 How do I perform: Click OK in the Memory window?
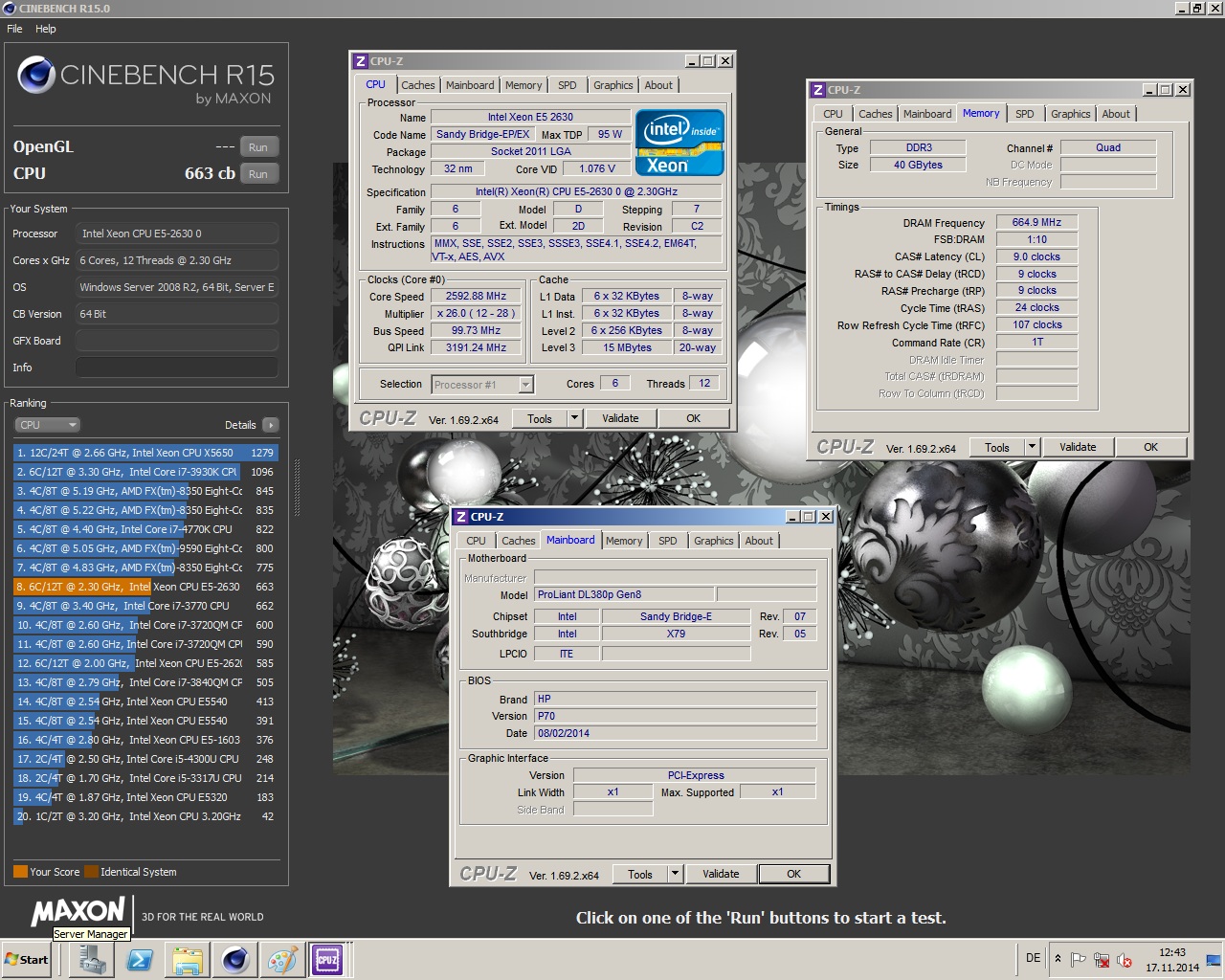[x=1150, y=447]
